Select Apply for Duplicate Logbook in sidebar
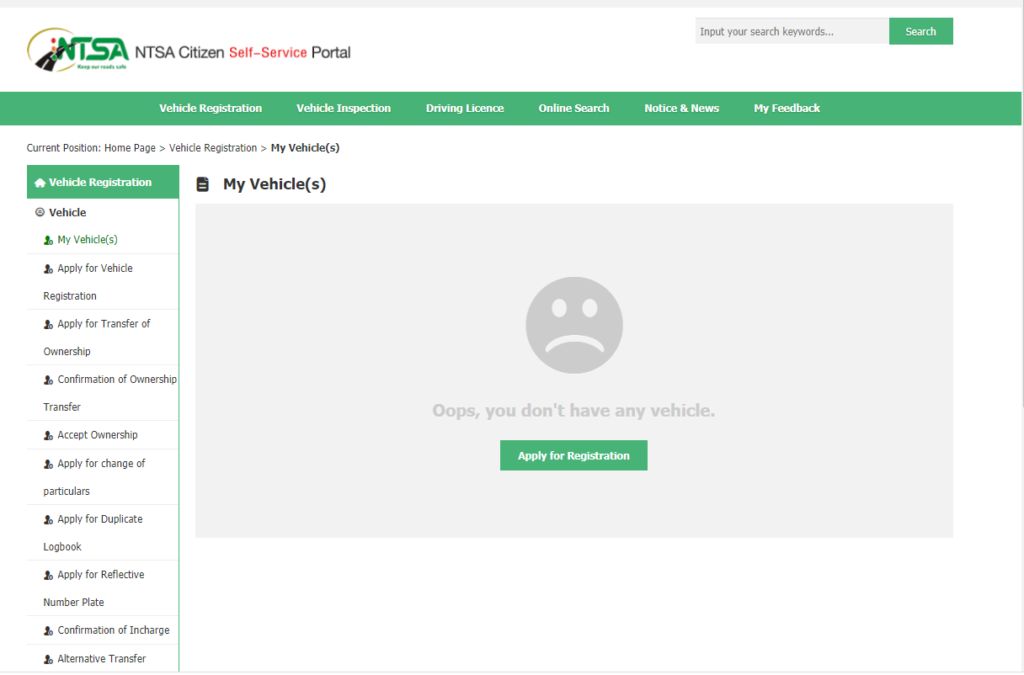The height and width of the screenshot is (675, 1024). click(99, 520)
